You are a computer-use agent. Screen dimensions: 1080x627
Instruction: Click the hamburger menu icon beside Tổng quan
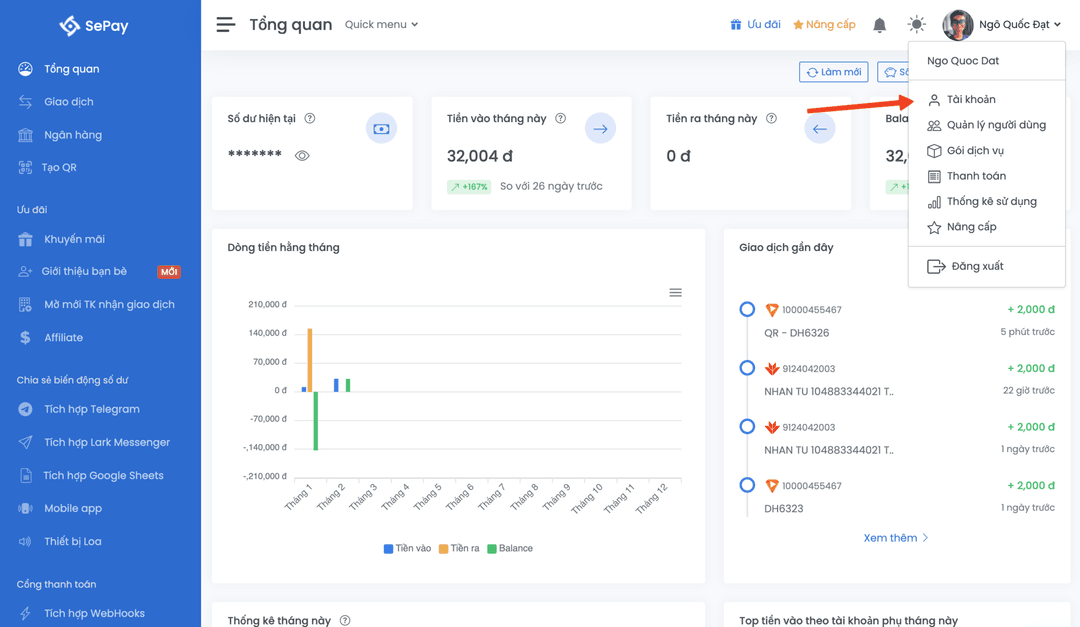tap(226, 25)
